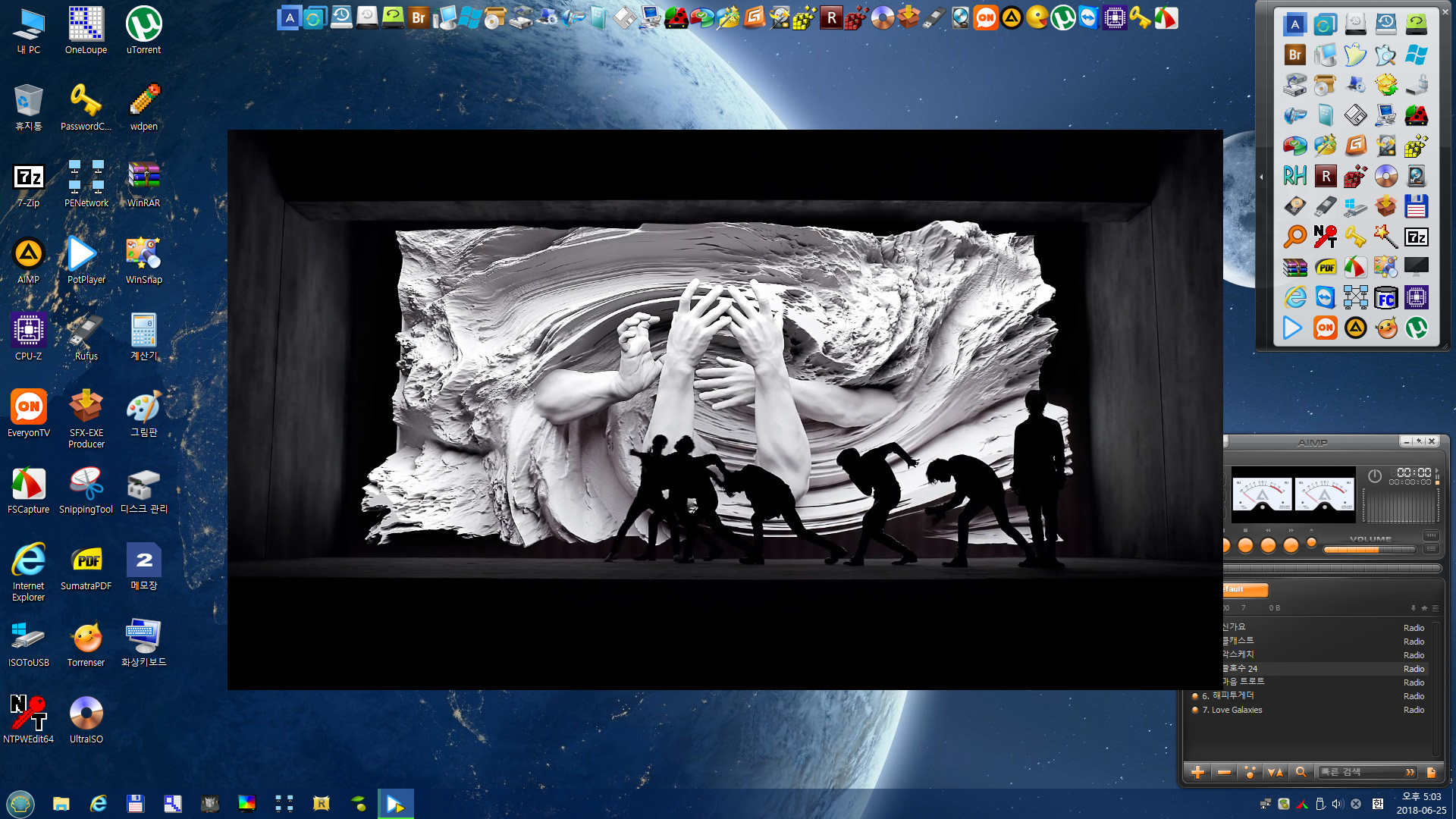Select the PasswordC... key icon on desktop
1456x819 pixels.
point(86,107)
